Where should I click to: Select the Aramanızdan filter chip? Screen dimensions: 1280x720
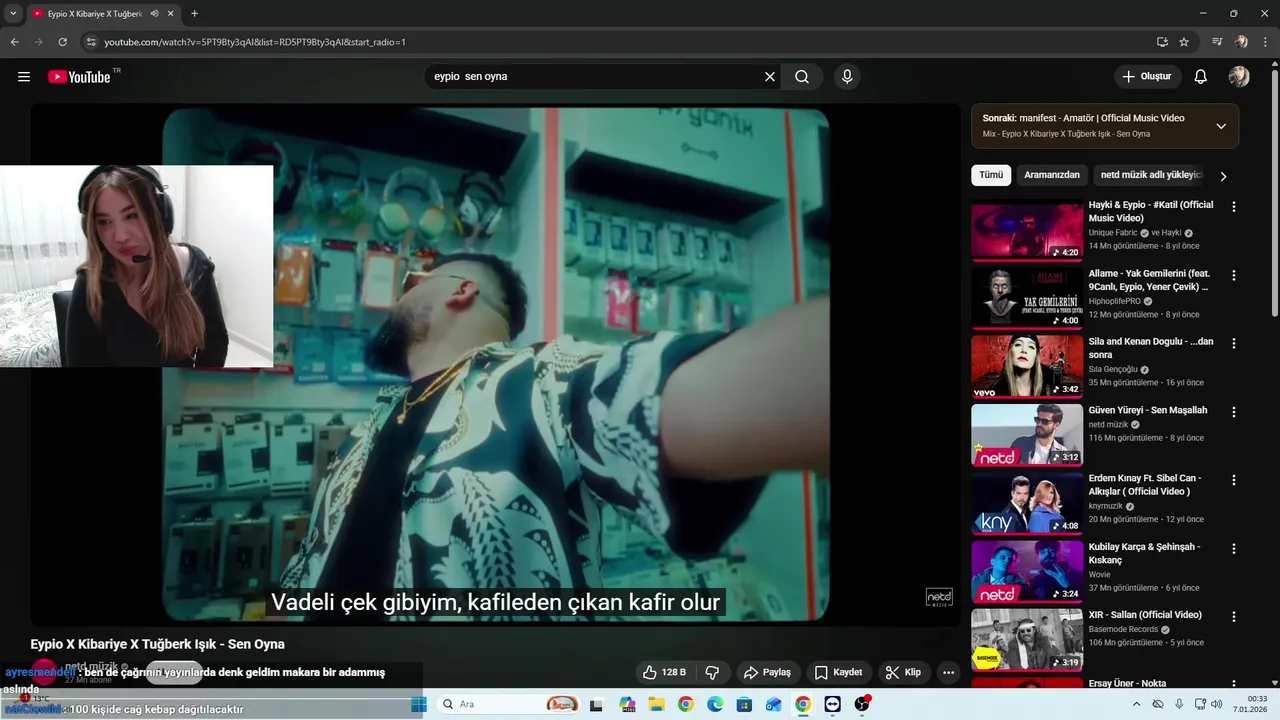click(1052, 175)
